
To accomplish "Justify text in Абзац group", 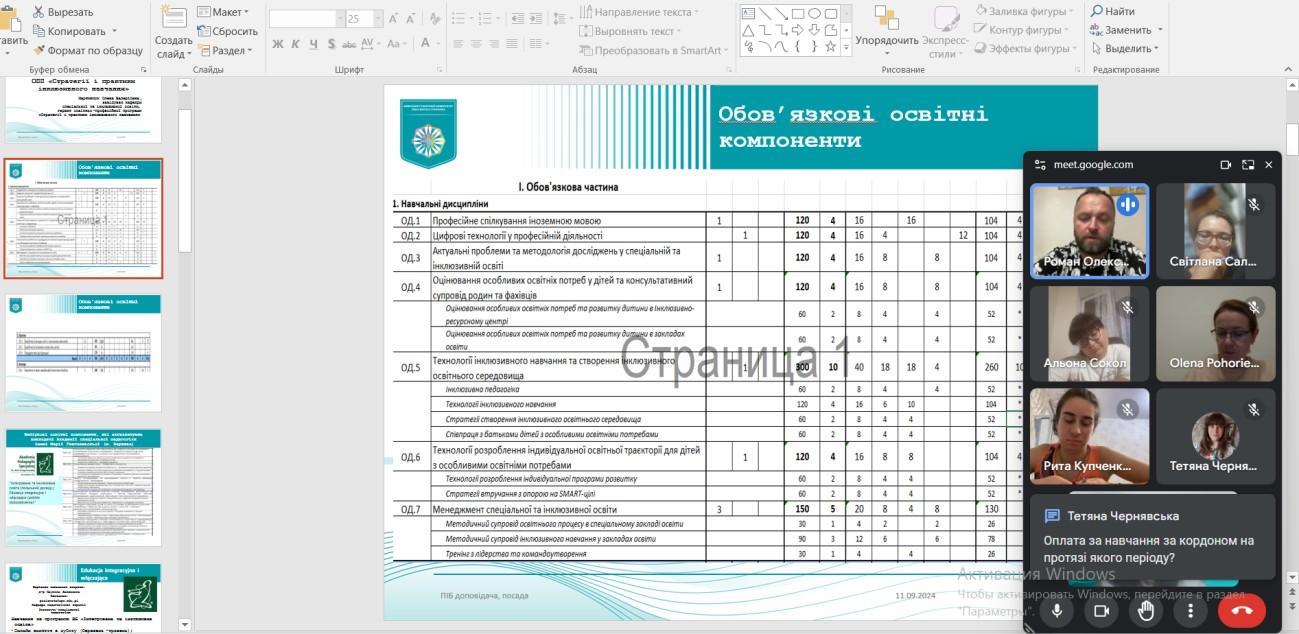I will tap(513, 44).
